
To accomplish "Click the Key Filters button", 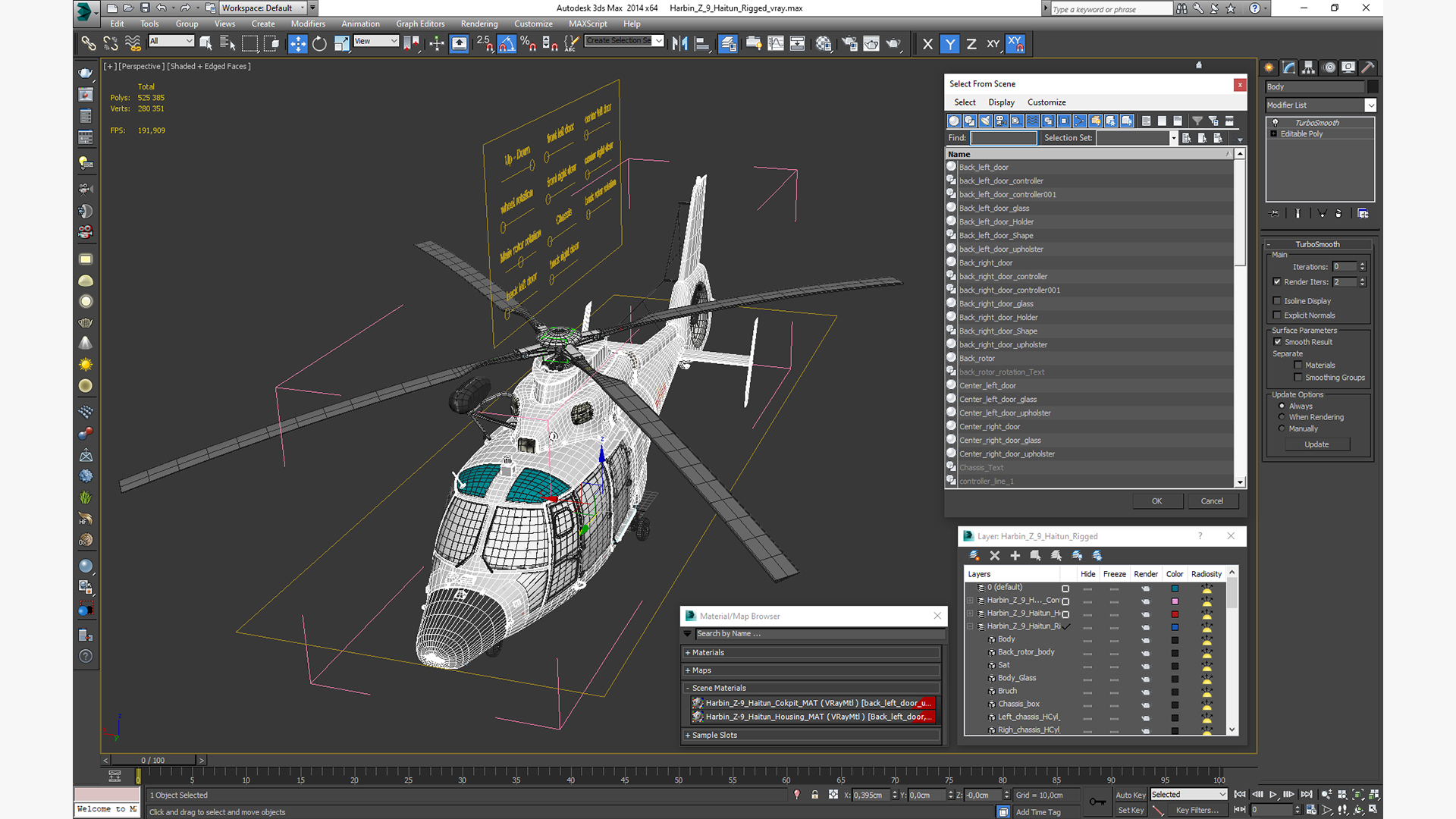I will pyautogui.click(x=1197, y=811).
